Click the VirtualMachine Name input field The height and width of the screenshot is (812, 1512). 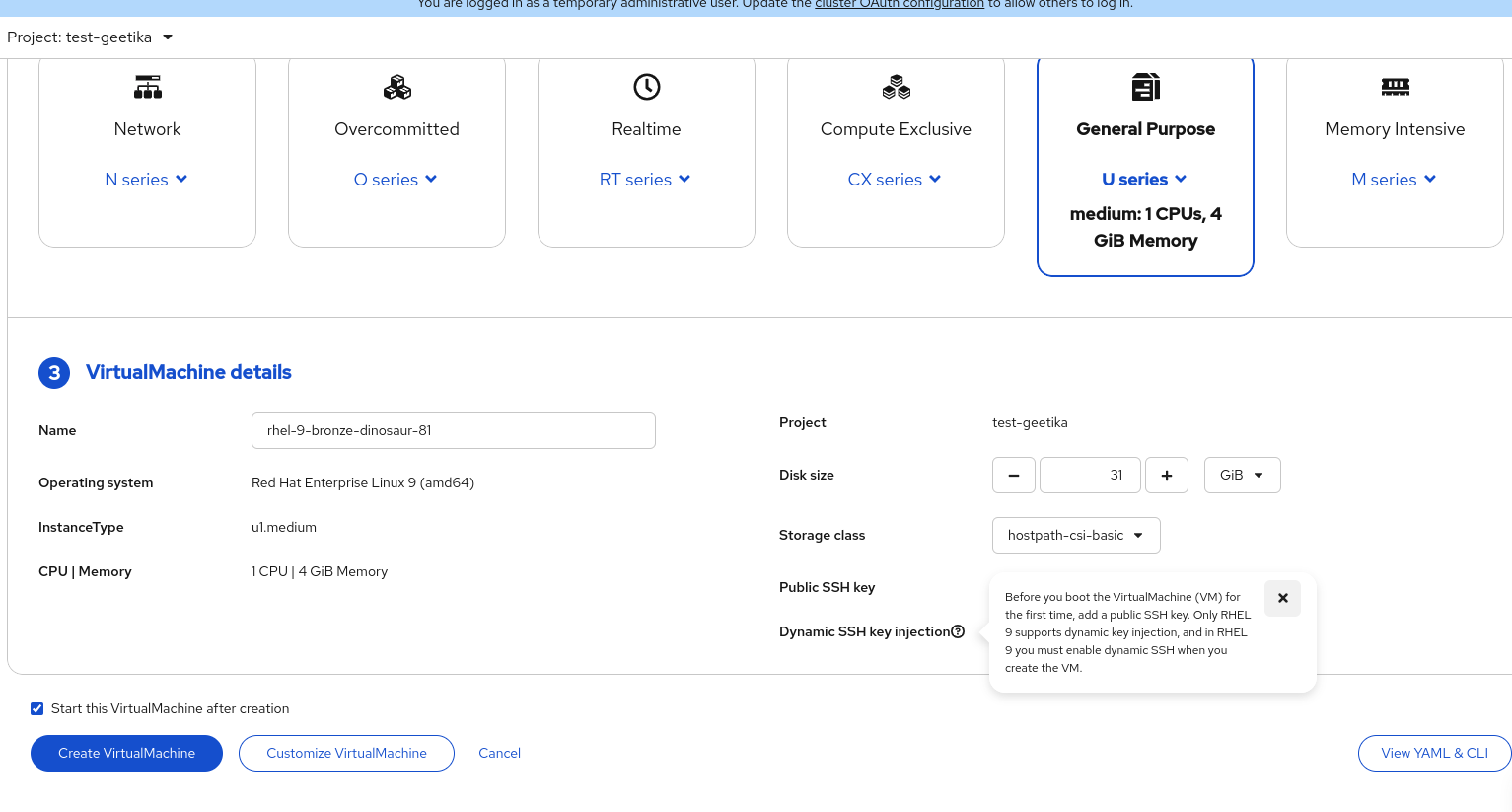[x=454, y=430]
